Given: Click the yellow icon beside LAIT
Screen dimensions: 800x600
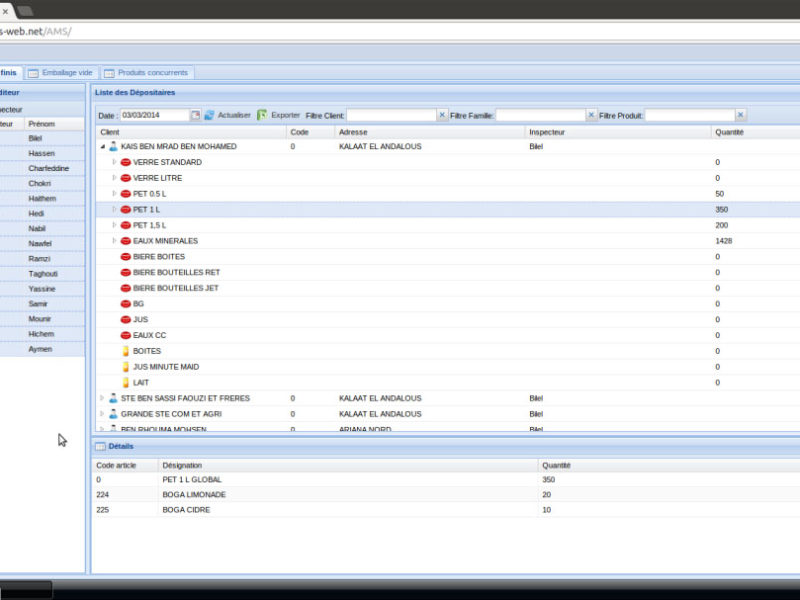Looking at the screenshot, I should click(126, 382).
